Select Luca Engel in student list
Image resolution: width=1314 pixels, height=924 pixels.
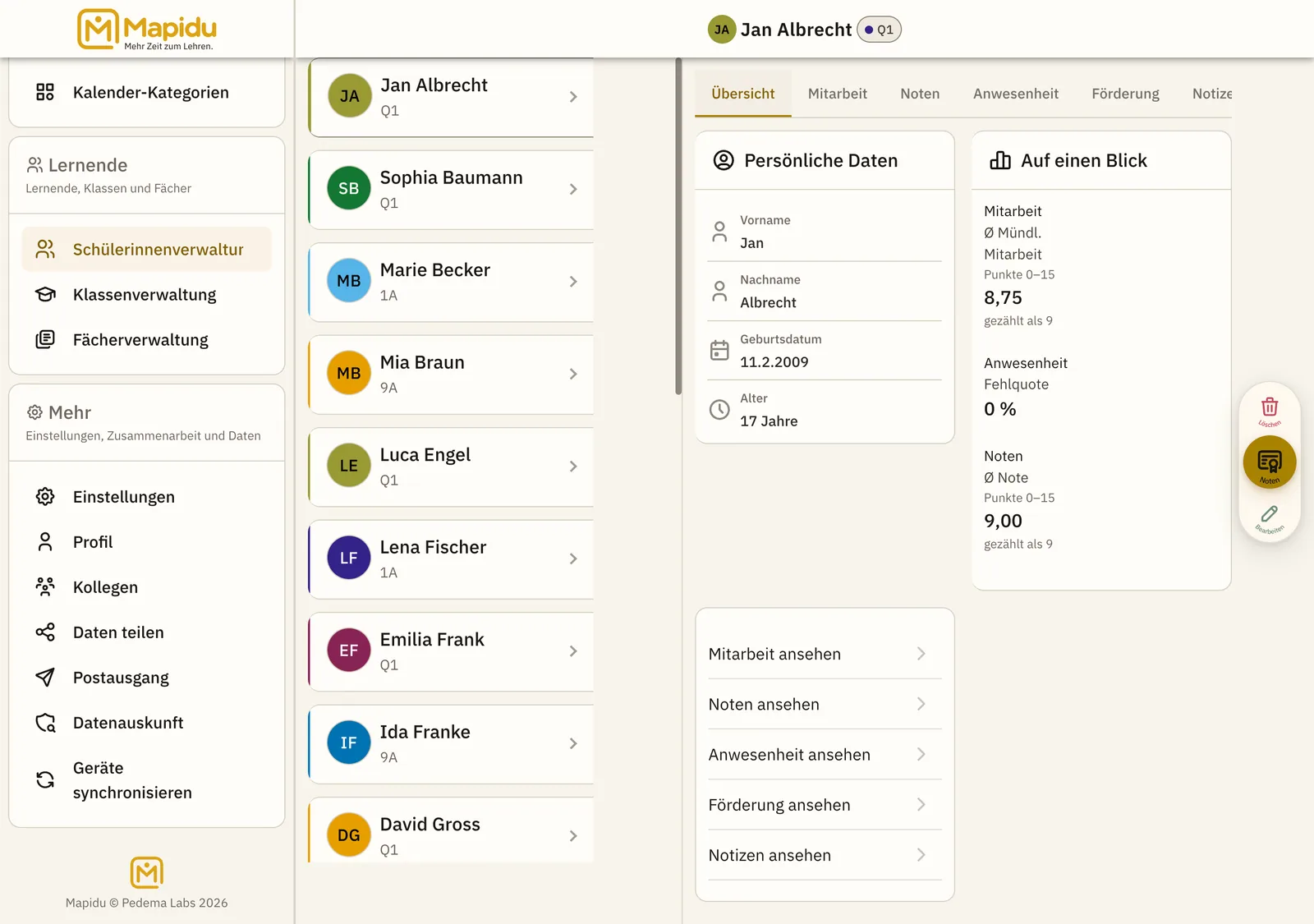pyautogui.click(x=451, y=467)
